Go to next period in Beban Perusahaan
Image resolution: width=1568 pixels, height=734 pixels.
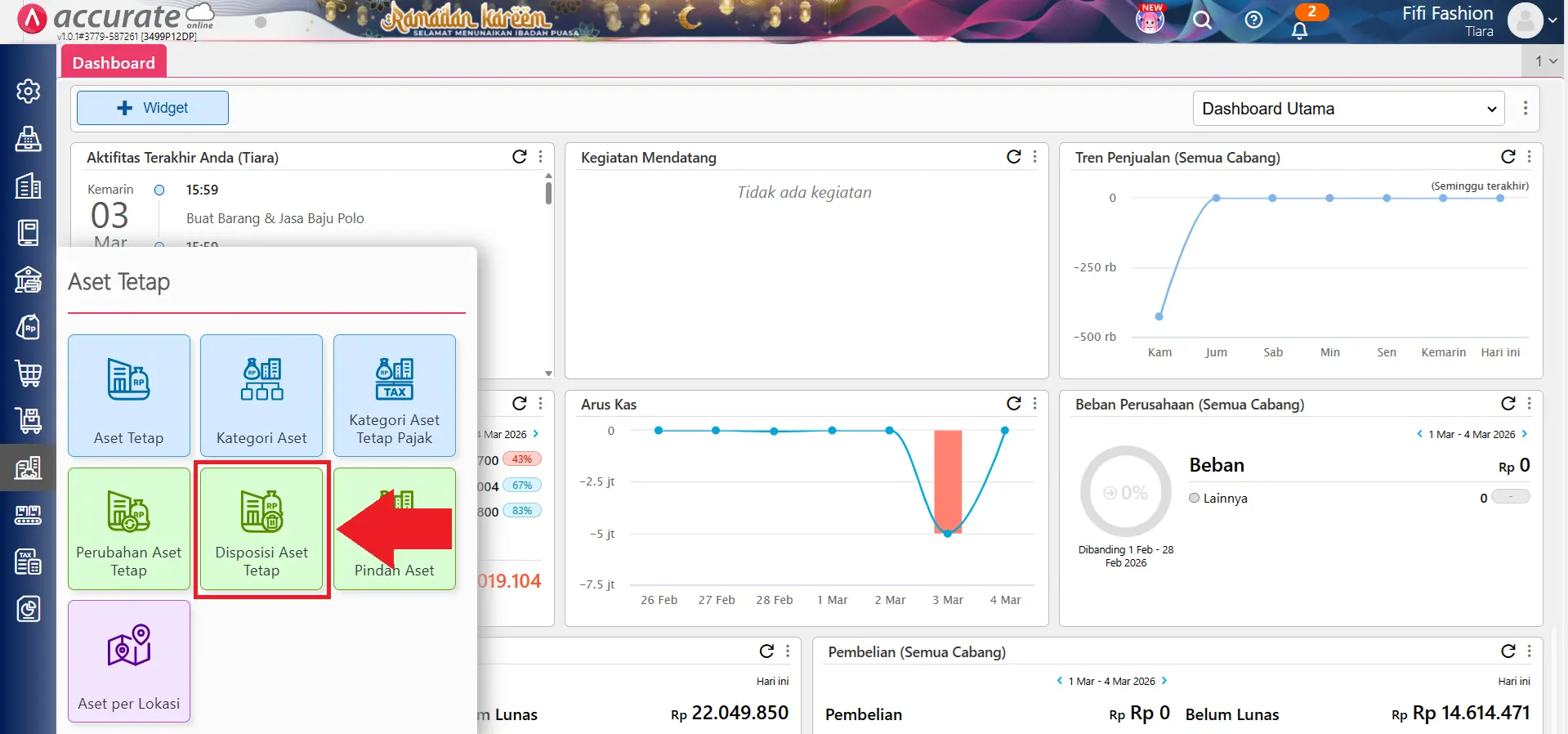pos(1525,434)
